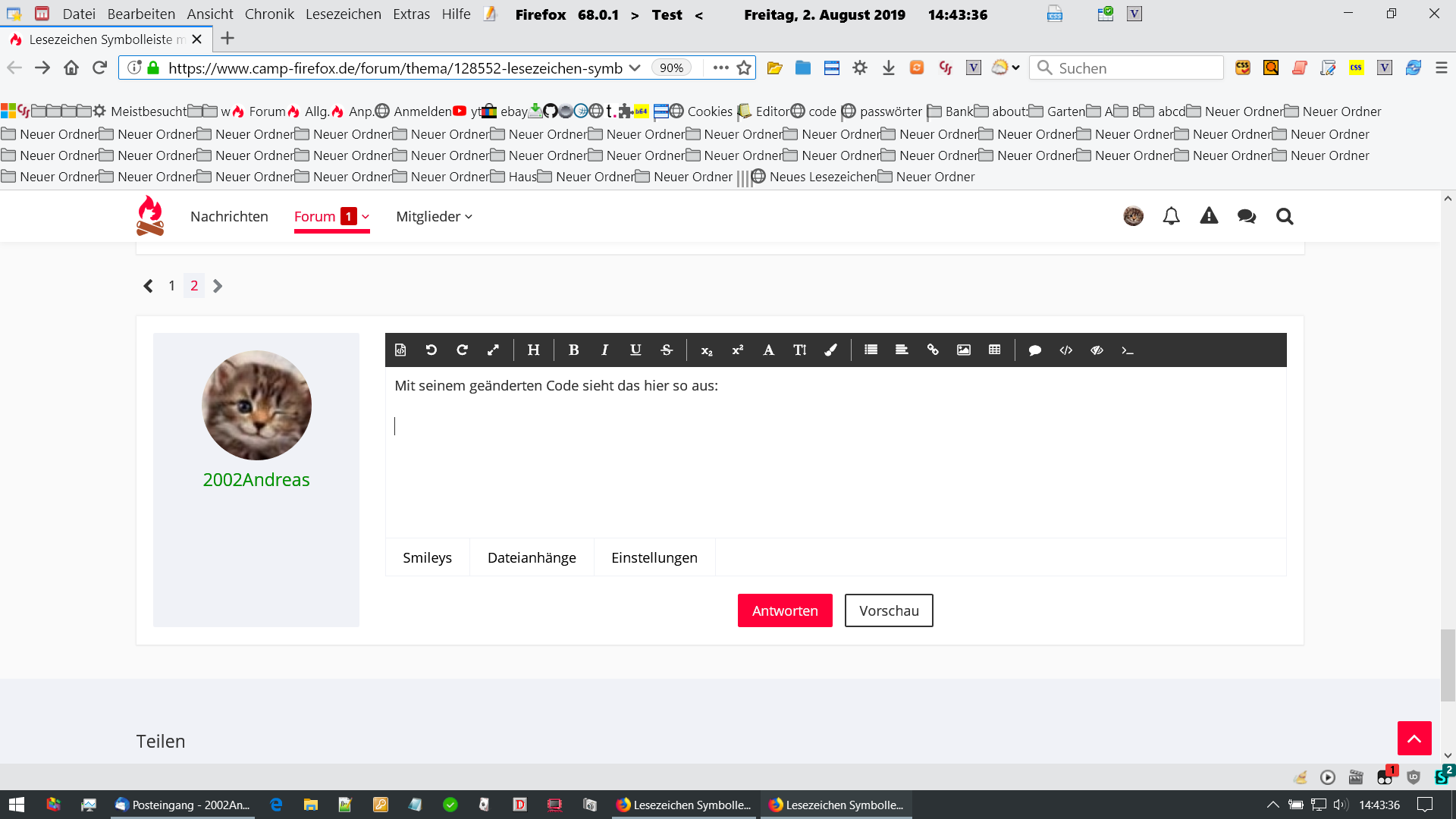Screen dimensions: 1456x819
Task: Toggle italic formatting in editor
Action: pos(604,350)
